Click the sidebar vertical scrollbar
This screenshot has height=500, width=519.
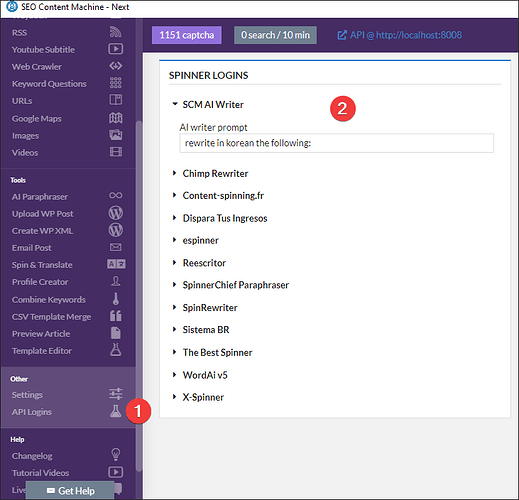click(139, 296)
